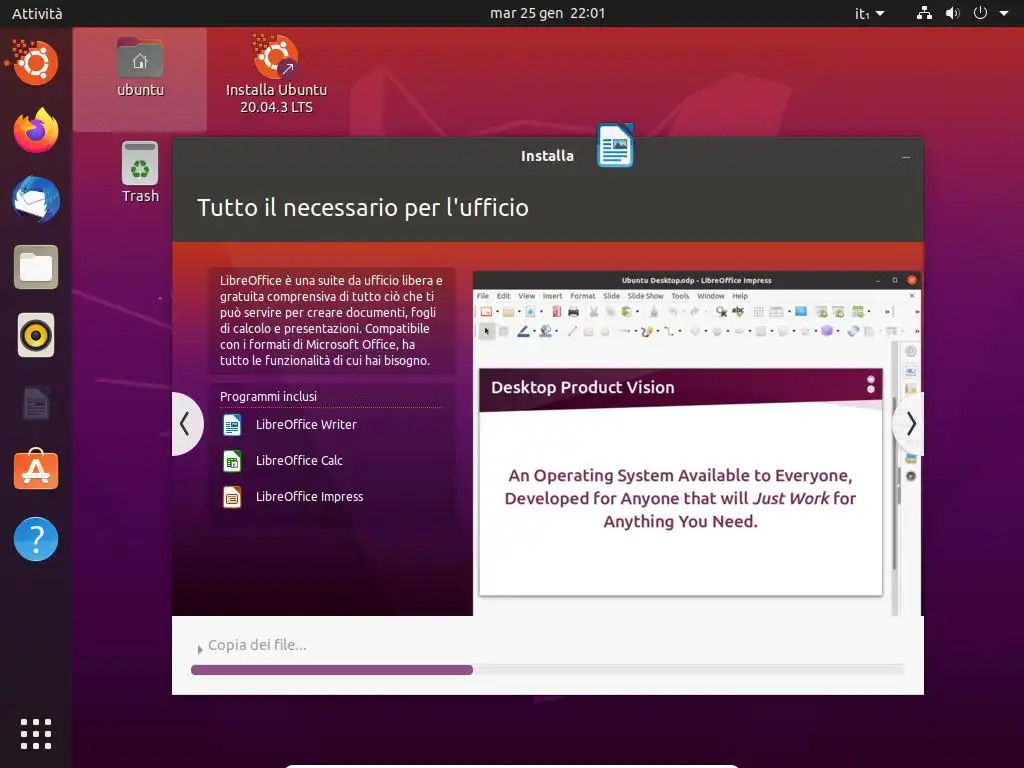
Task: Click the Copia dei file status text
Action: point(257,645)
